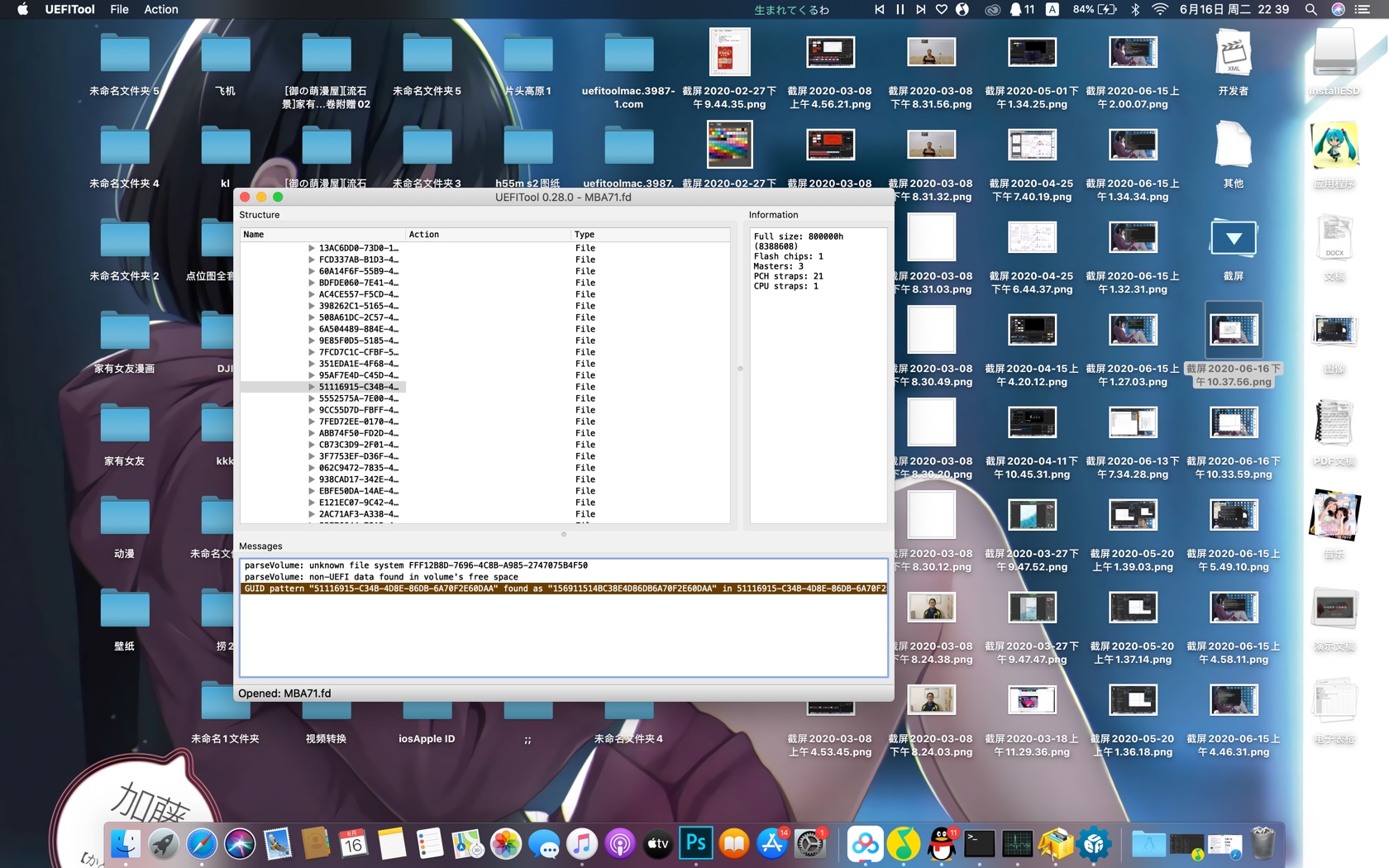Launch Safari from the Dock

(x=202, y=844)
